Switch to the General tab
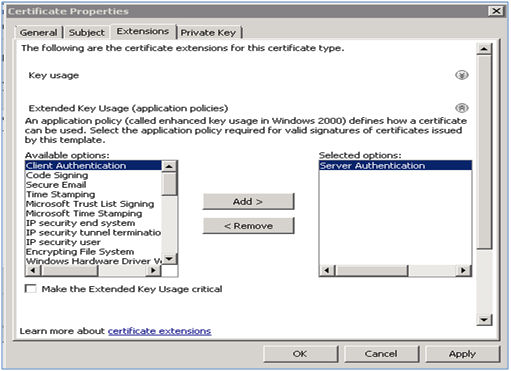 (38, 33)
